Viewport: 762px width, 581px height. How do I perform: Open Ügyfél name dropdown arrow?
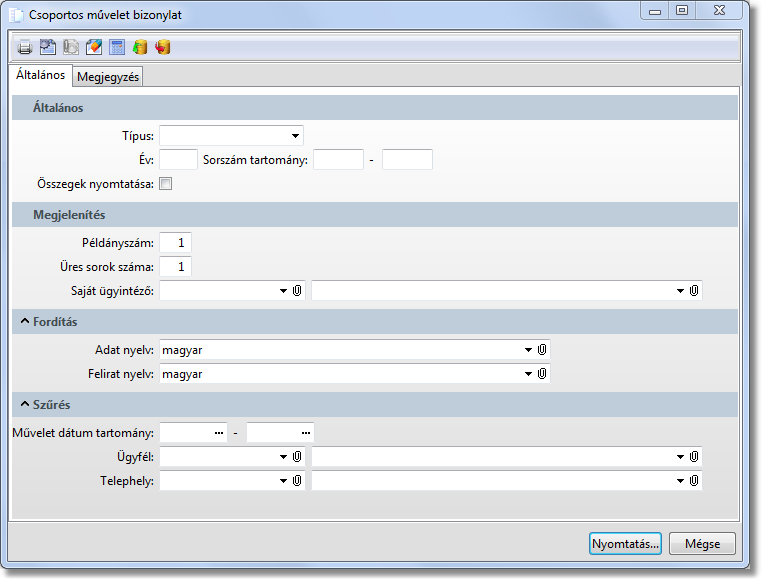(680, 457)
